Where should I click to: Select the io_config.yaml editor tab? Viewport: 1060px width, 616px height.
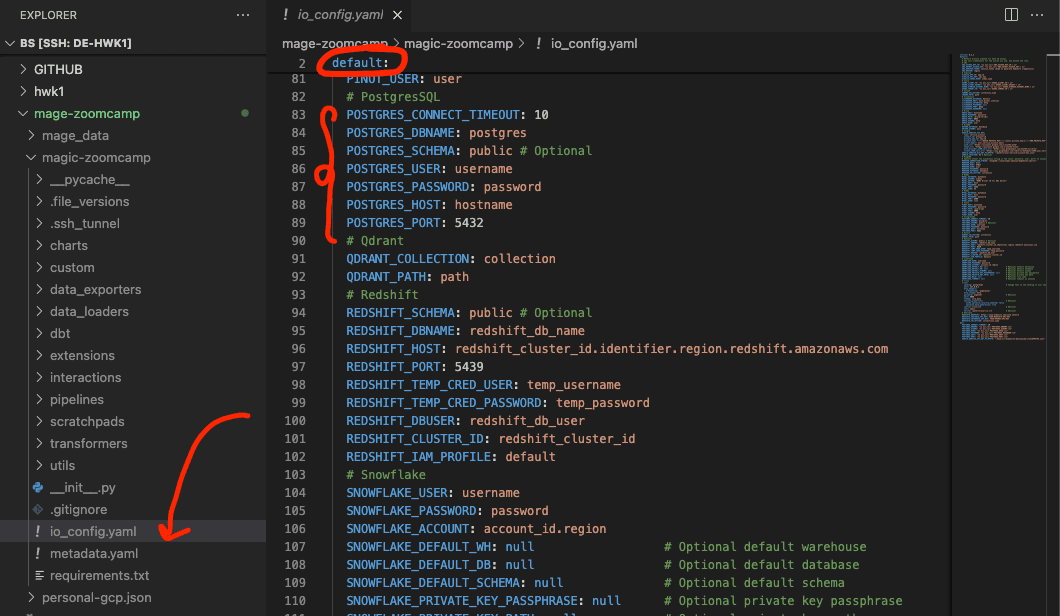point(339,15)
